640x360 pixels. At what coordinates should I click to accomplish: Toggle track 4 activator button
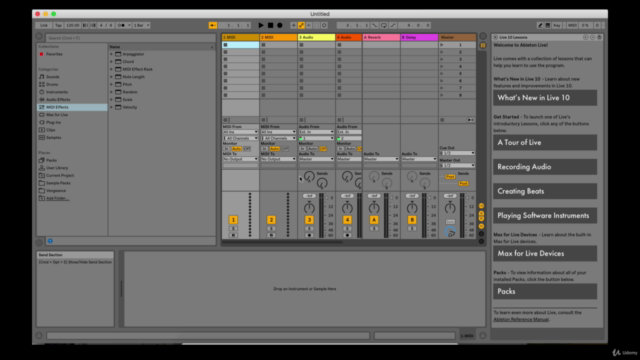point(347,220)
